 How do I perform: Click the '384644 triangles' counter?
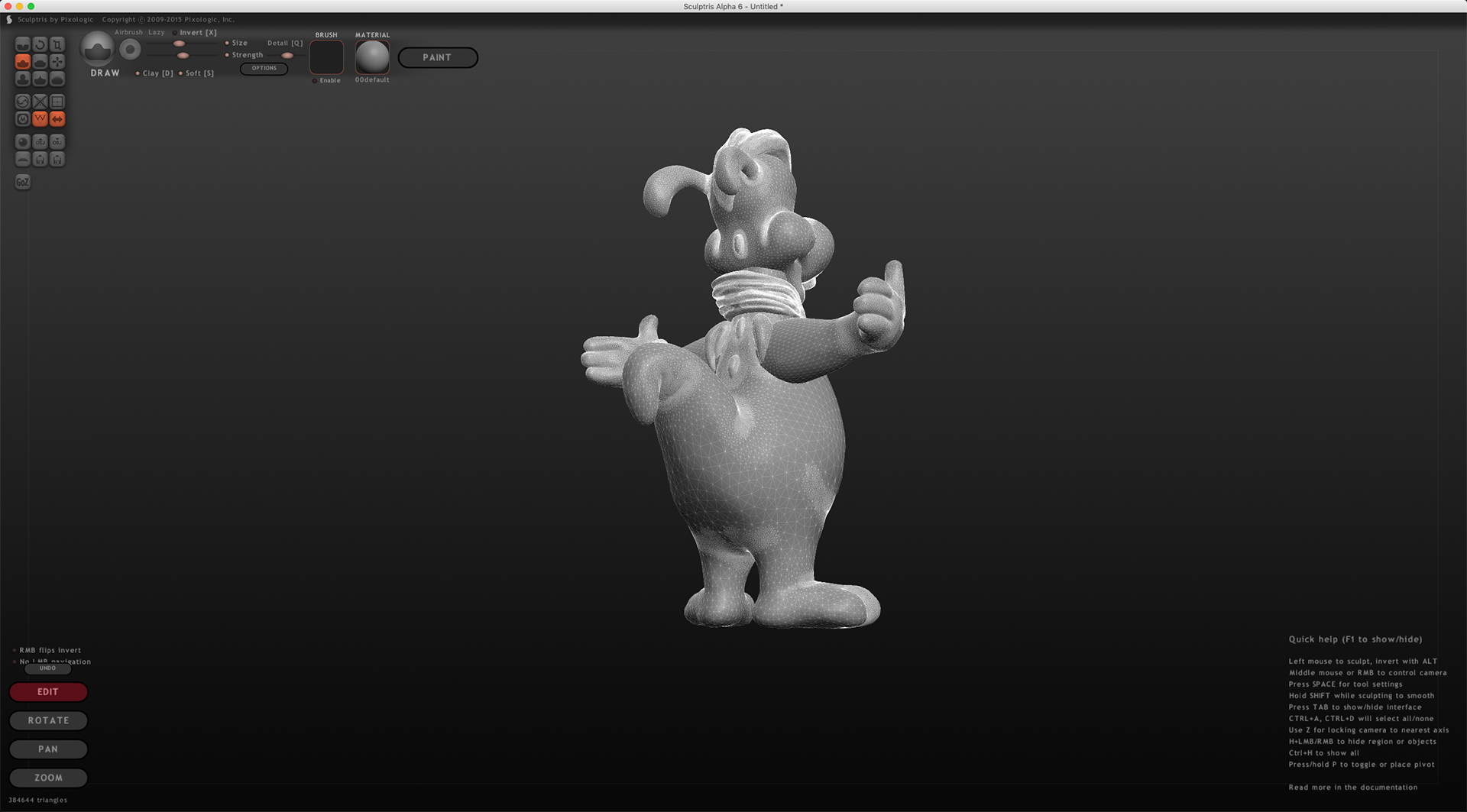(38, 800)
